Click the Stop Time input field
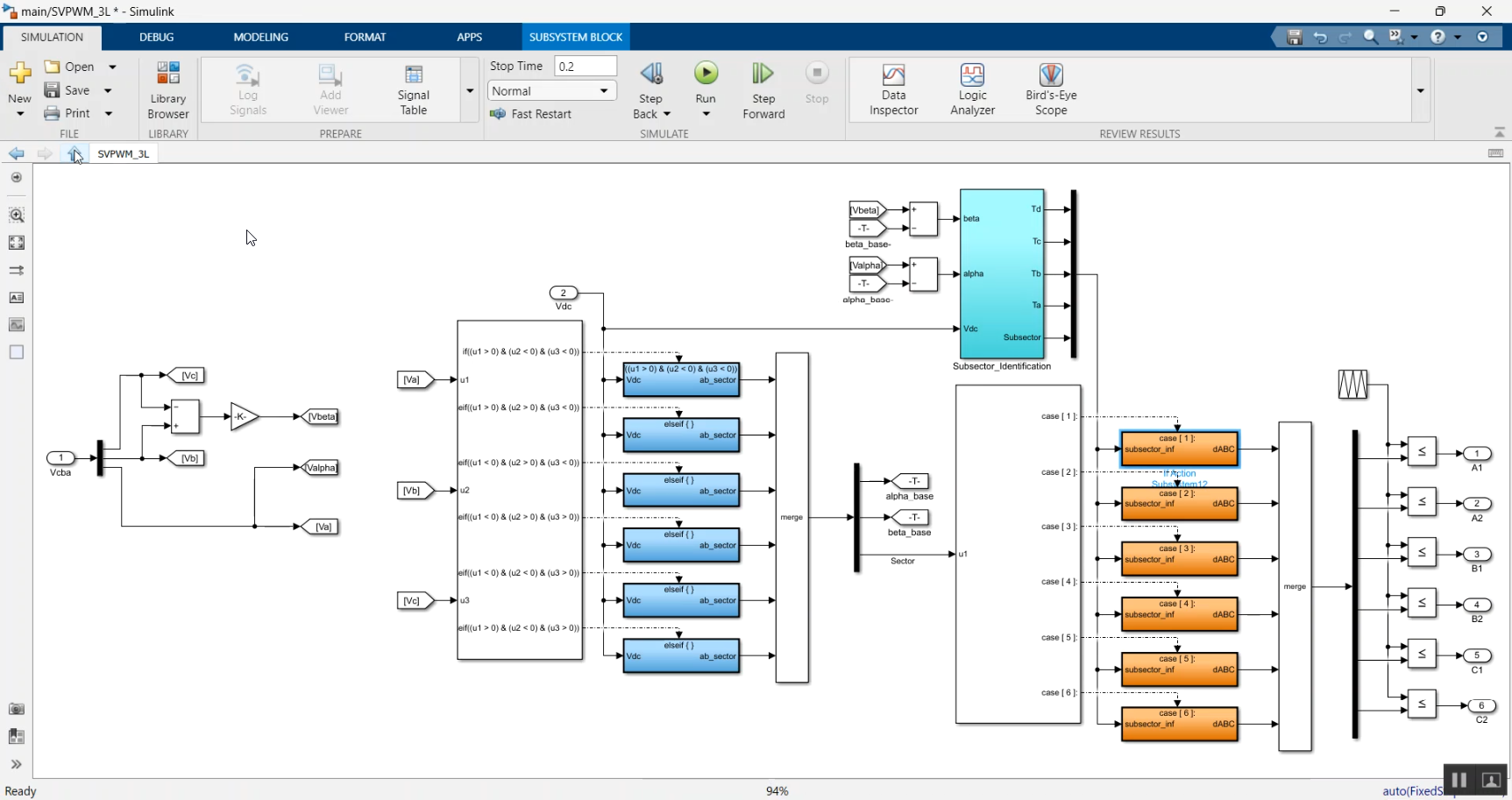The width and height of the screenshot is (1512, 800). tap(586, 67)
